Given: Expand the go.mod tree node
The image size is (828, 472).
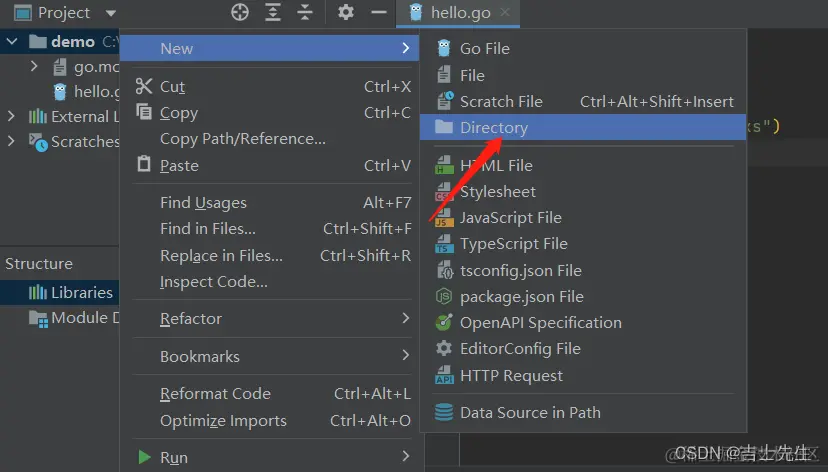Looking at the screenshot, I should [x=34, y=67].
